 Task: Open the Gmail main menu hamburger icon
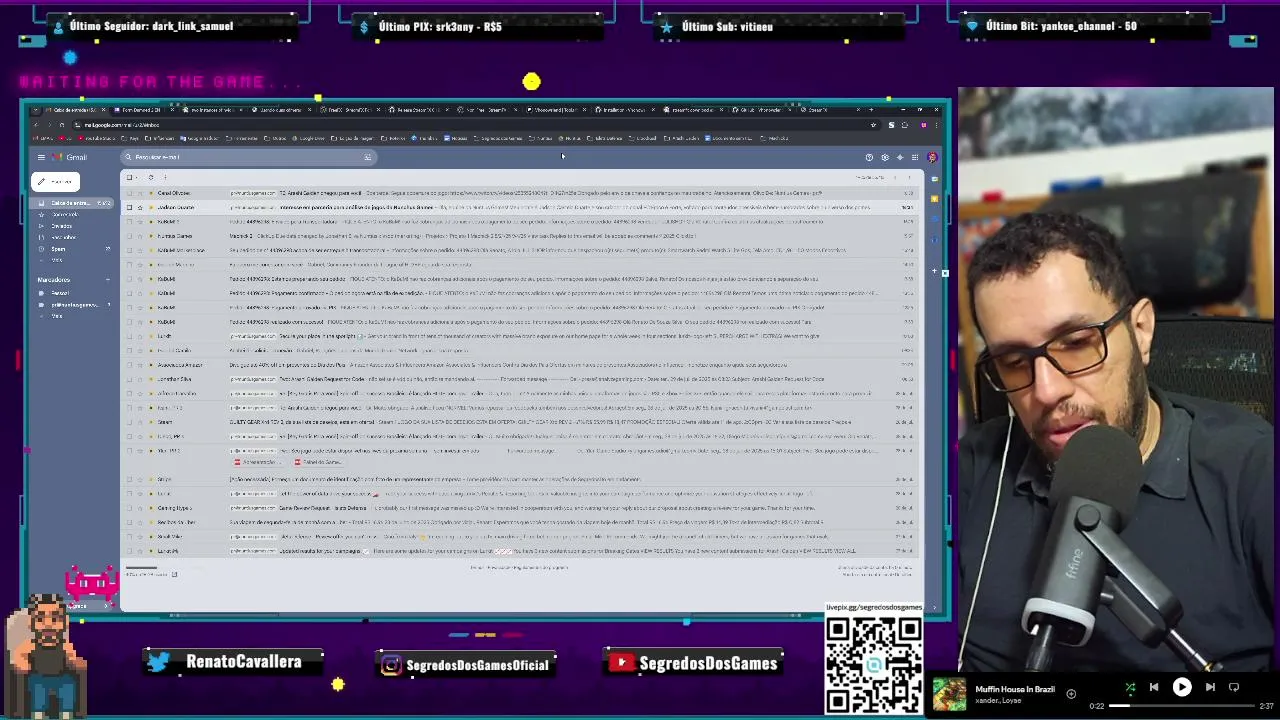41,157
